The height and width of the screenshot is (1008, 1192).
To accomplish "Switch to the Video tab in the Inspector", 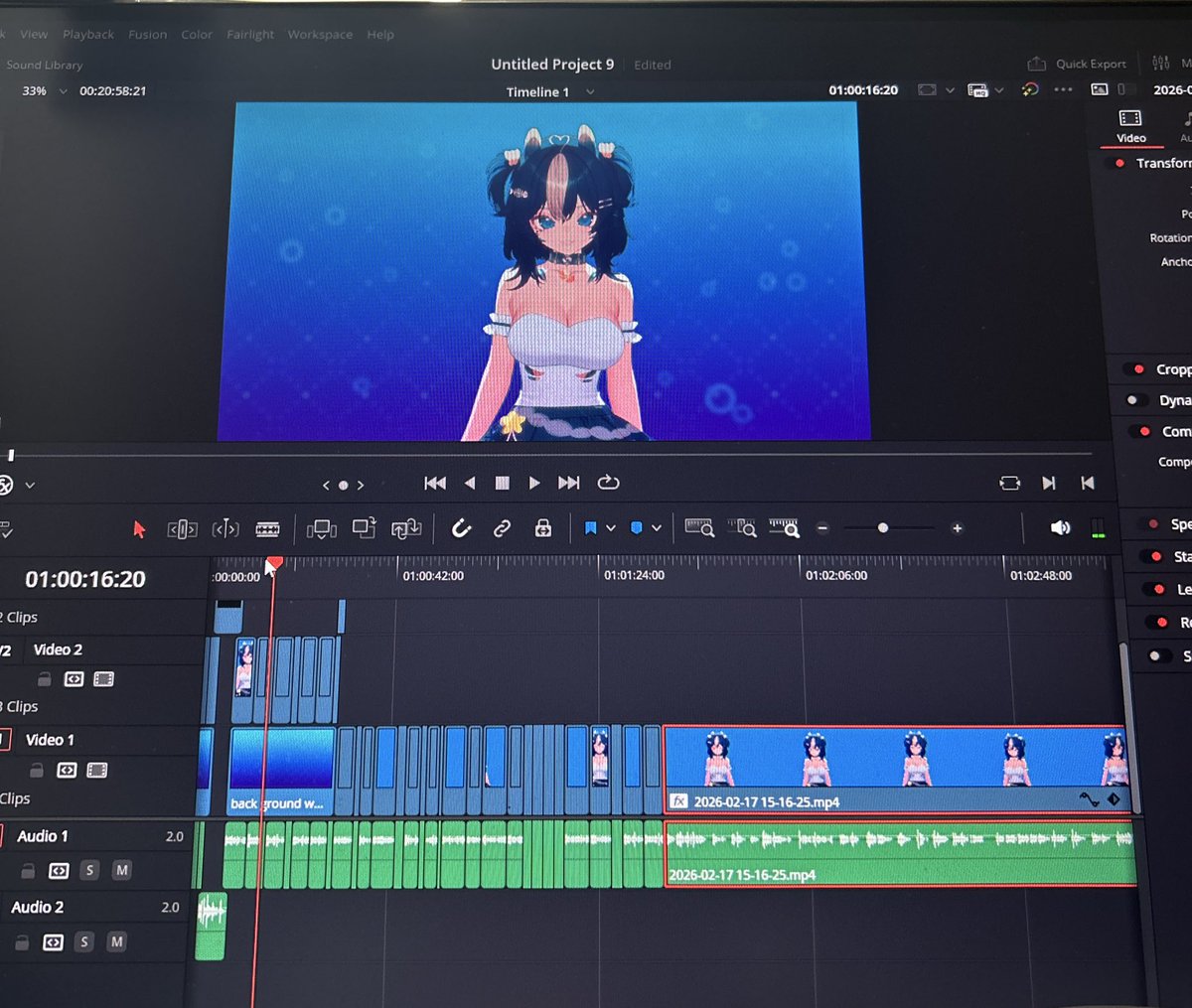I will point(1130,127).
